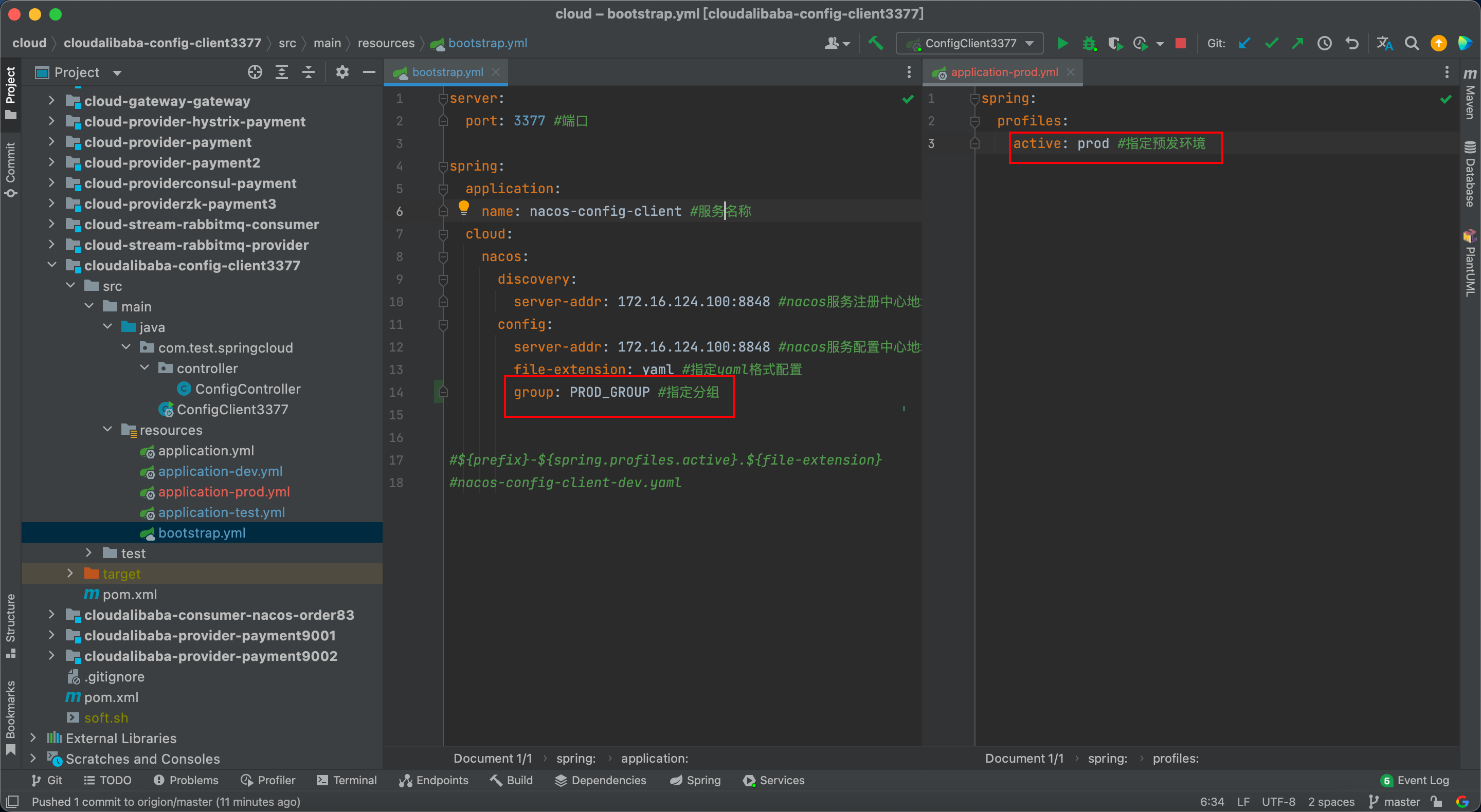Toggle fold for profiles in application-prod.yml
Image resolution: width=1481 pixels, height=812 pixels.
(x=974, y=121)
